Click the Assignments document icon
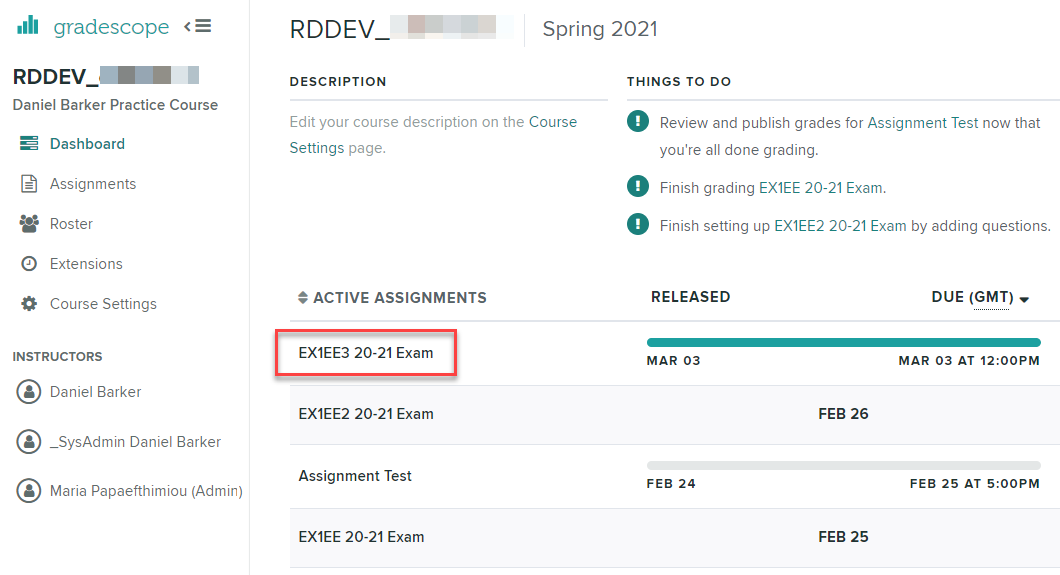Viewport: 1060px width, 575px height. coord(29,184)
